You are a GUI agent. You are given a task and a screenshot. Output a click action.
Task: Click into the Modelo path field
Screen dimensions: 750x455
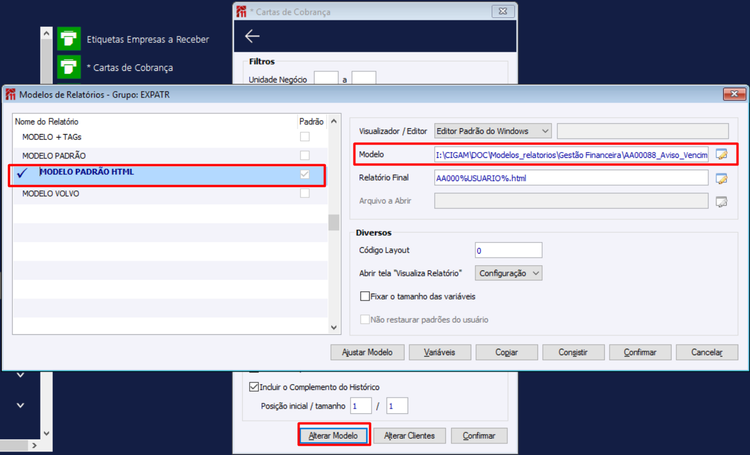(571, 155)
